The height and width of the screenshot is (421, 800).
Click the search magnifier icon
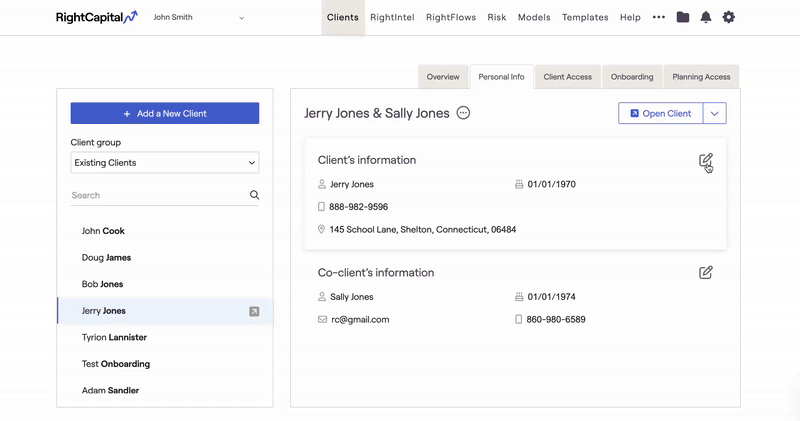(x=254, y=195)
